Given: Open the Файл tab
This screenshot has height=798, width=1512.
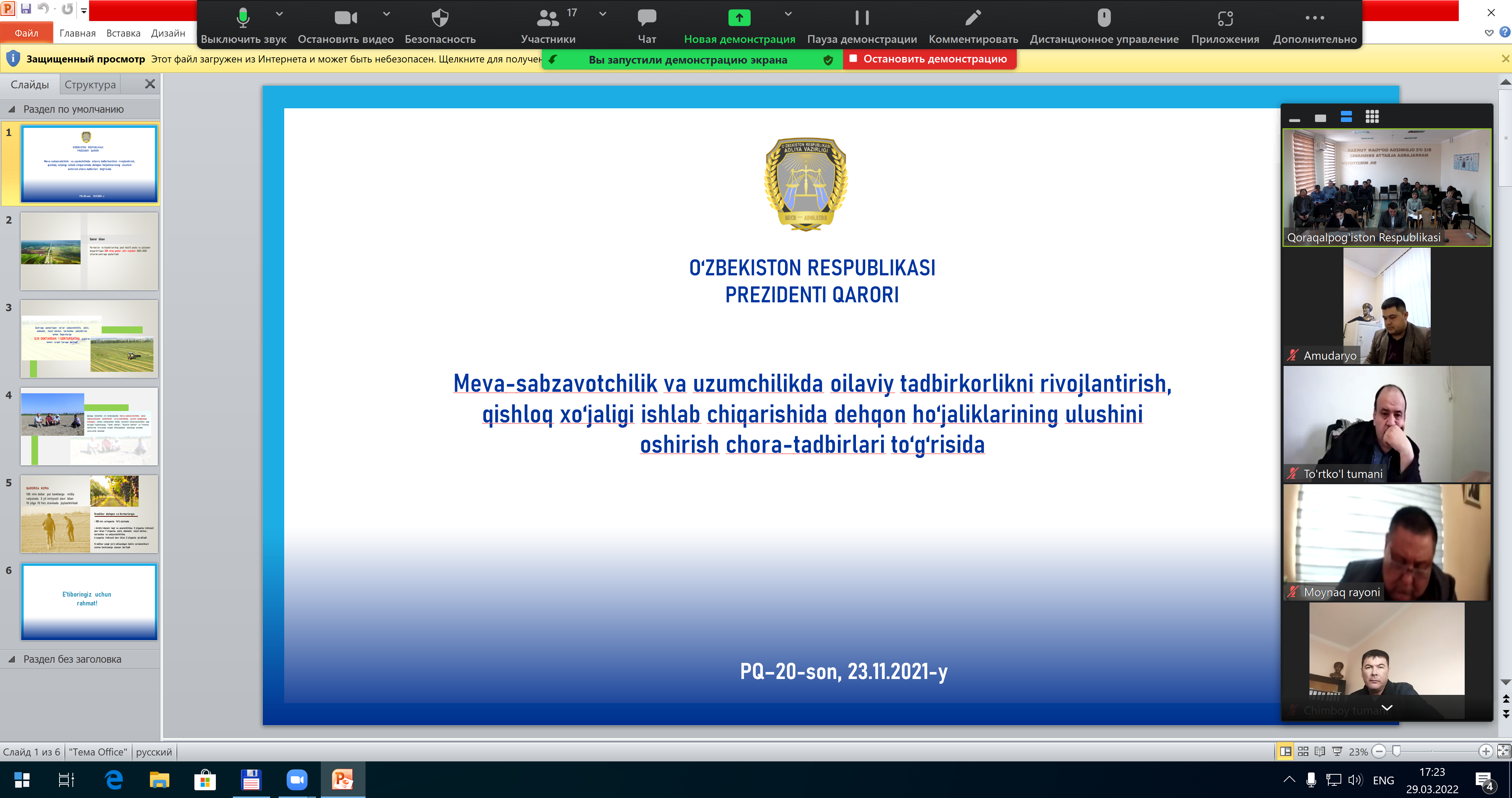Looking at the screenshot, I should (26, 33).
